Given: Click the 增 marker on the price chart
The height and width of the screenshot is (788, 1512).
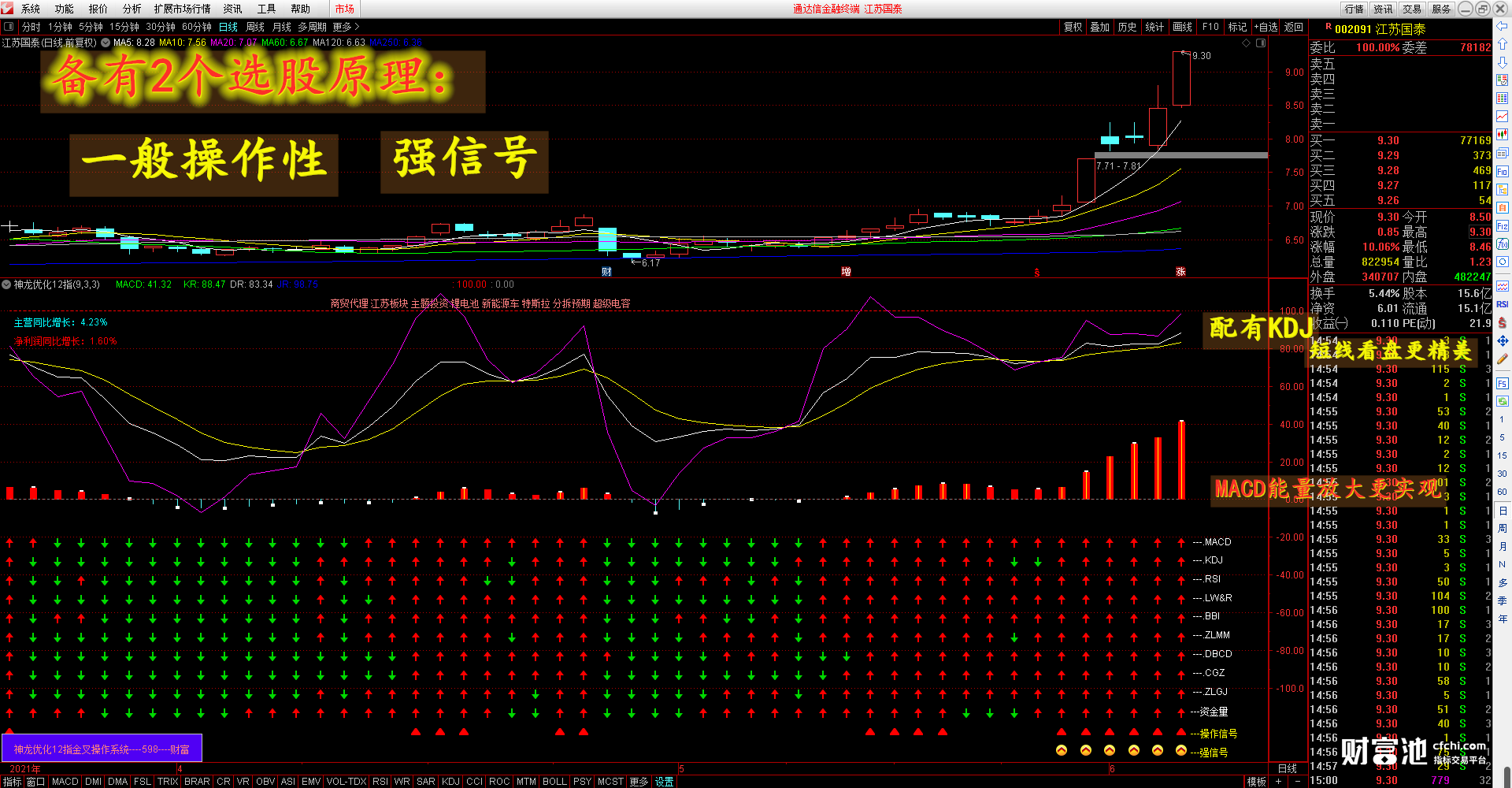Looking at the screenshot, I should point(846,272).
